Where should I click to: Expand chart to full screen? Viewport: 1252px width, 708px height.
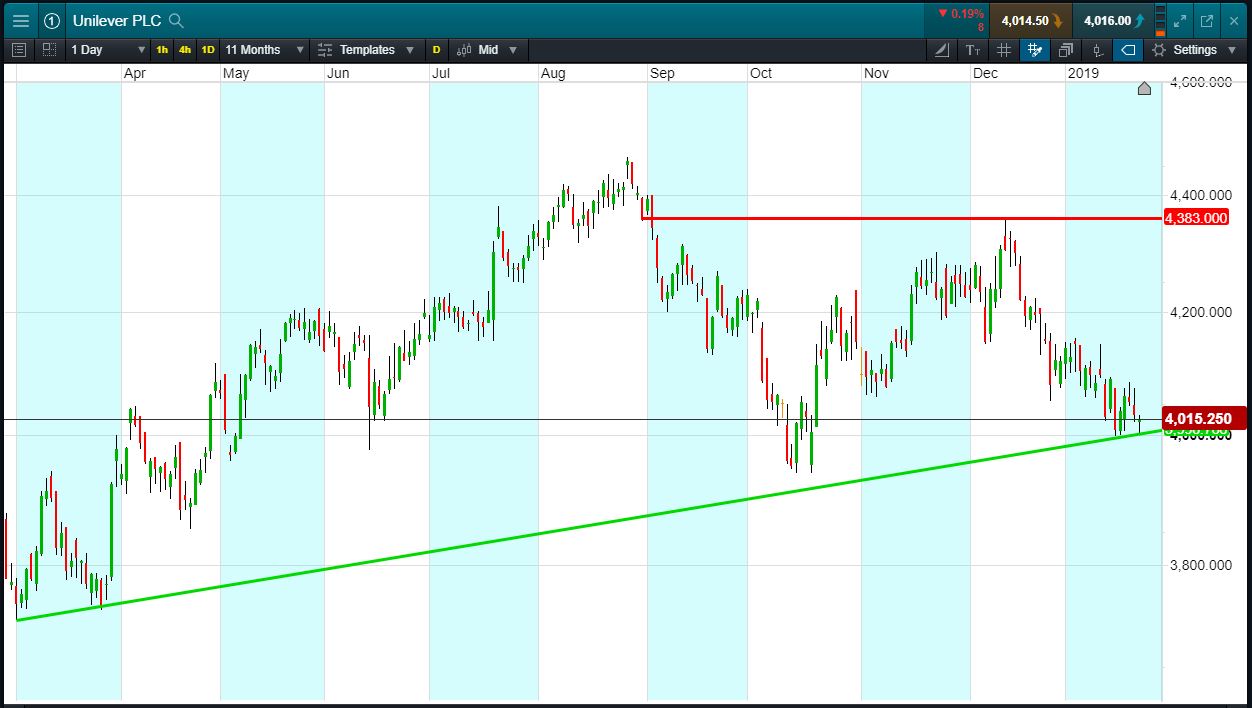pyautogui.click(x=1181, y=20)
